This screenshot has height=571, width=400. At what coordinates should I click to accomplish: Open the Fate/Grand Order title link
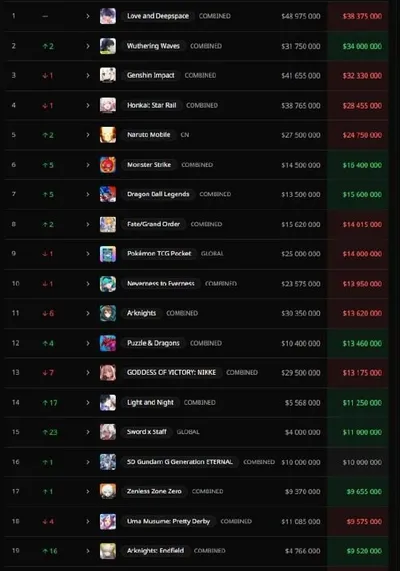(x=153, y=224)
